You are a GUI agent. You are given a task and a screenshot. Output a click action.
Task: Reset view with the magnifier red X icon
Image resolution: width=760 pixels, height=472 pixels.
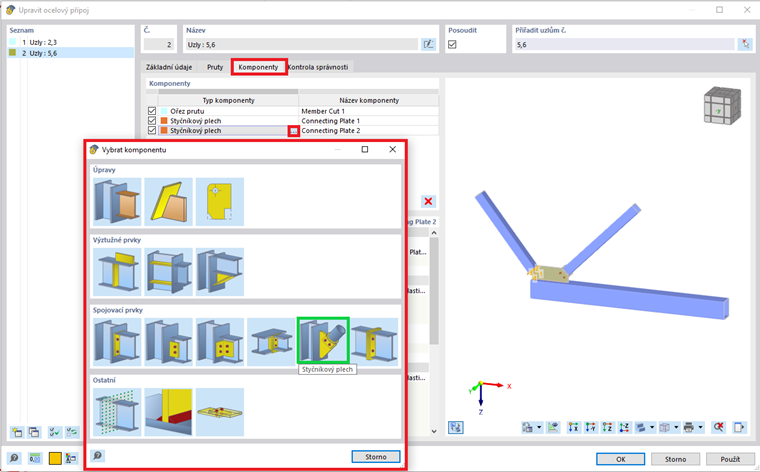pyautogui.click(x=718, y=427)
